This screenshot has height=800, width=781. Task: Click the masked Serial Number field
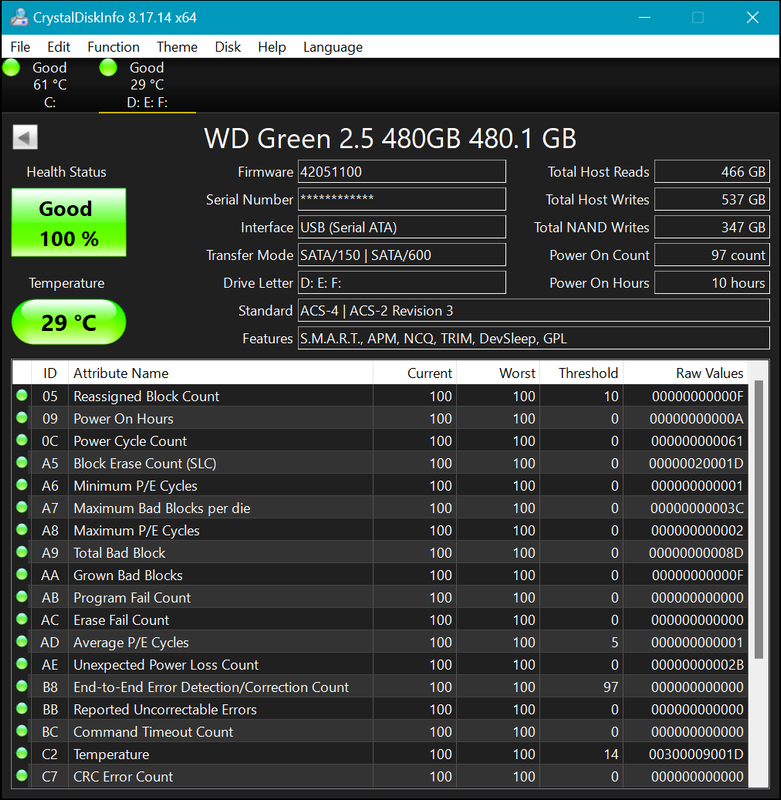click(x=402, y=199)
